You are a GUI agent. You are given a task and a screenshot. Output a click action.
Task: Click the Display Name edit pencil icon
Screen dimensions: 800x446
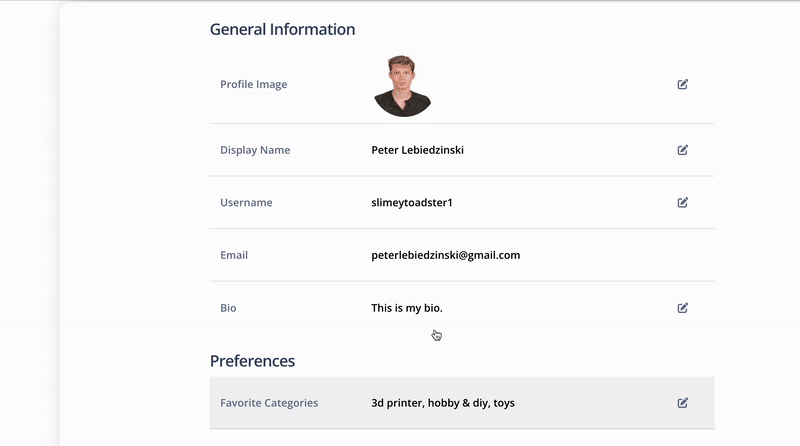683,150
